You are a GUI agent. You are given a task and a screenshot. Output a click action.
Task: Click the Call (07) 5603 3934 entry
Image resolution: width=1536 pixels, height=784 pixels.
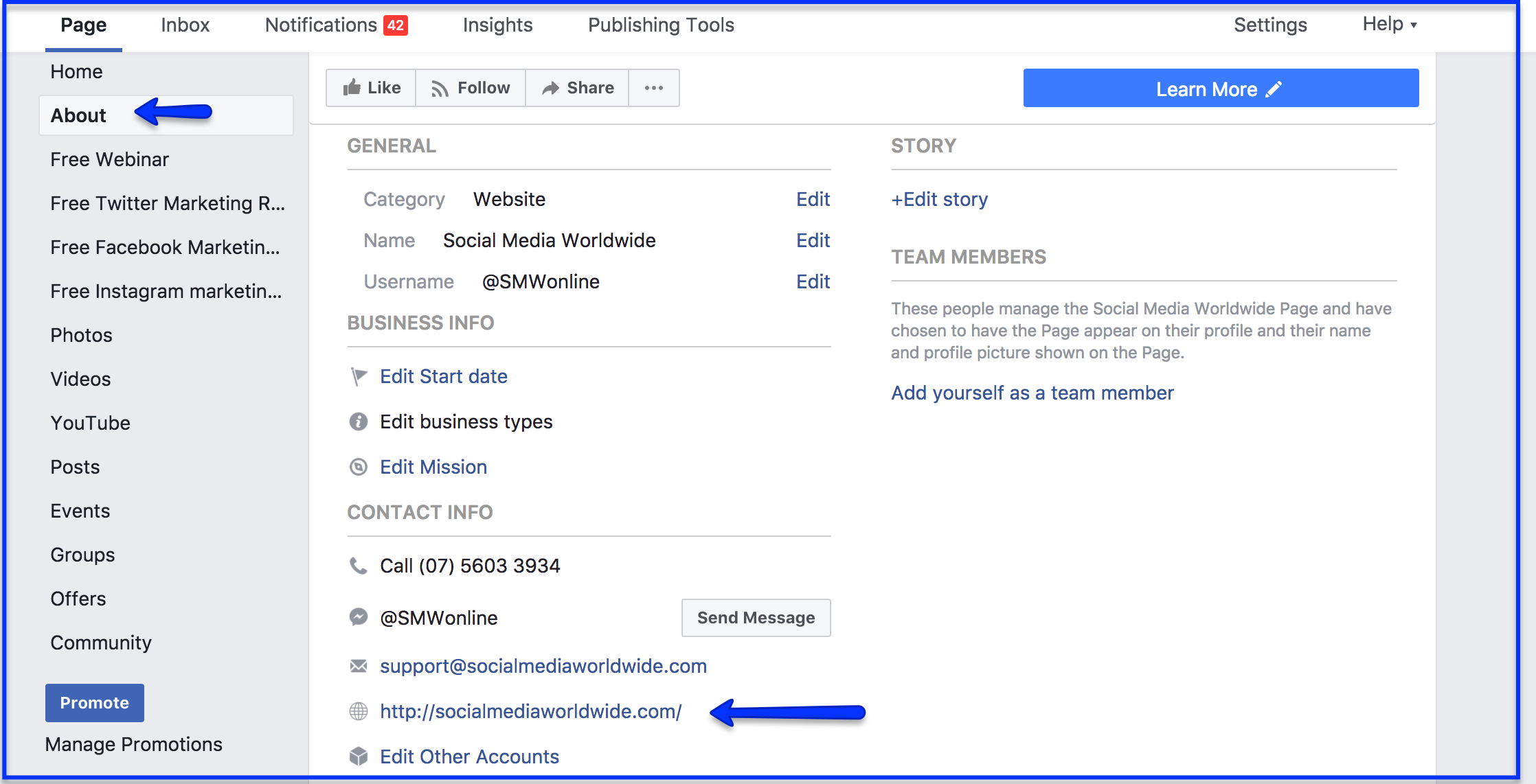pyautogui.click(x=470, y=566)
